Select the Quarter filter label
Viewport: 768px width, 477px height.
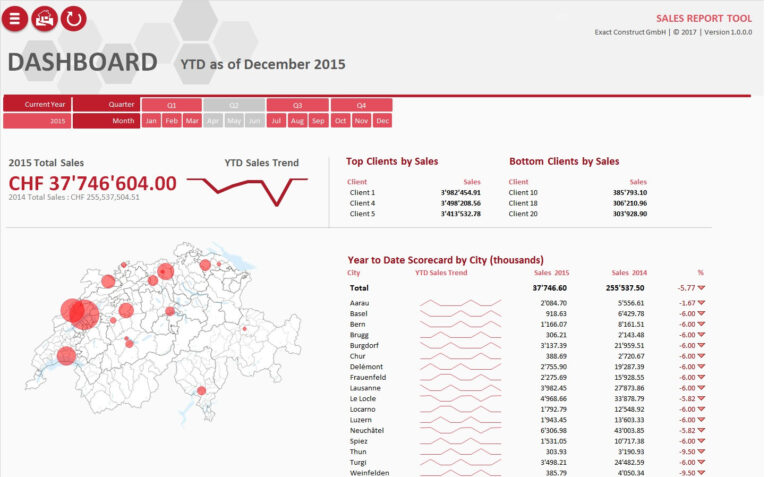click(x=106, y=105)
